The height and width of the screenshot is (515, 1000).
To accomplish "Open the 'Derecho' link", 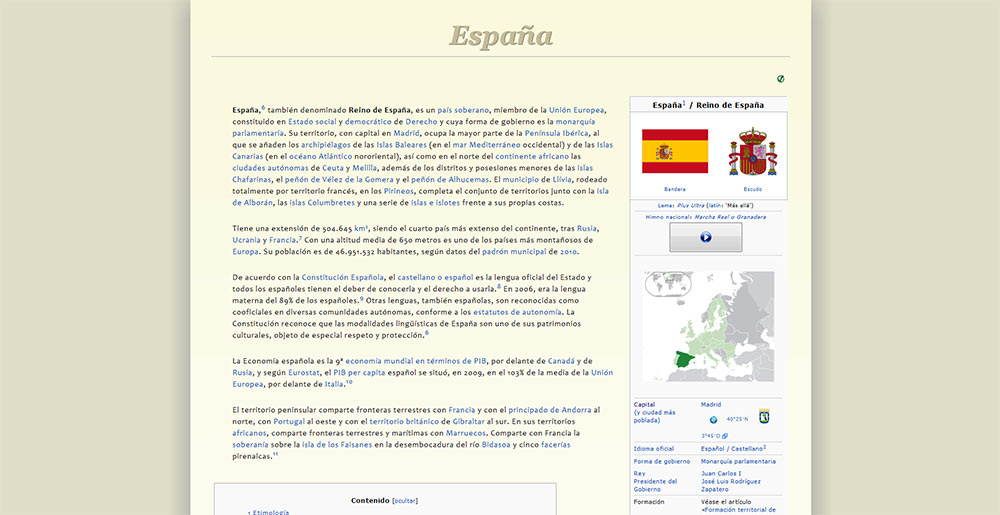I will click(x=422, y=121).
